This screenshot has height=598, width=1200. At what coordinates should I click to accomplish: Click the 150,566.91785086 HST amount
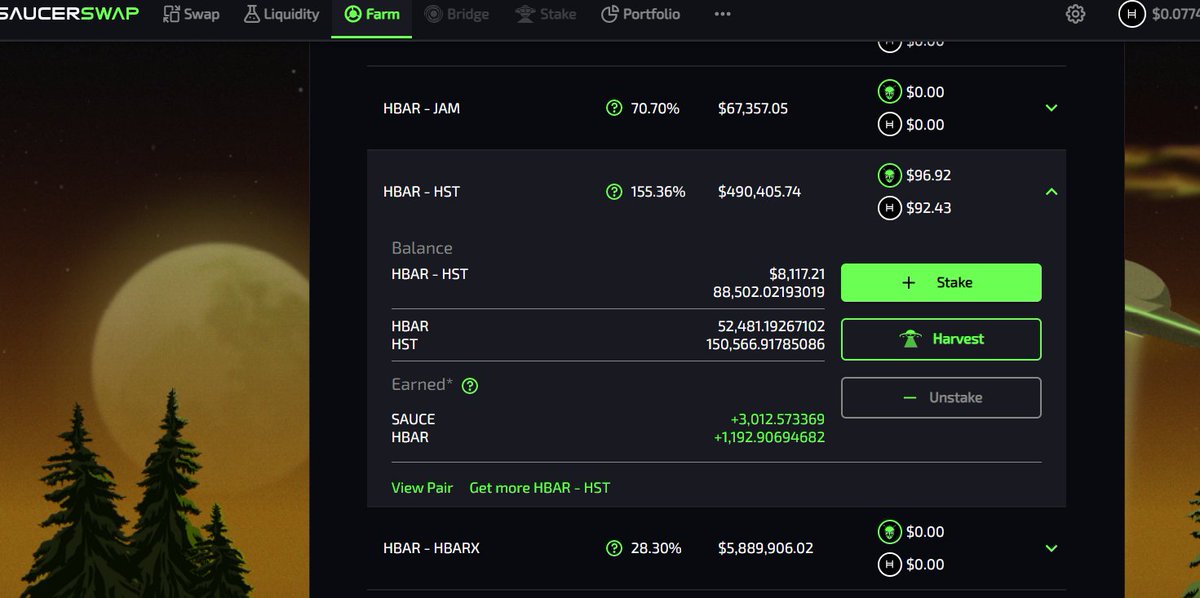click(766, 344)
